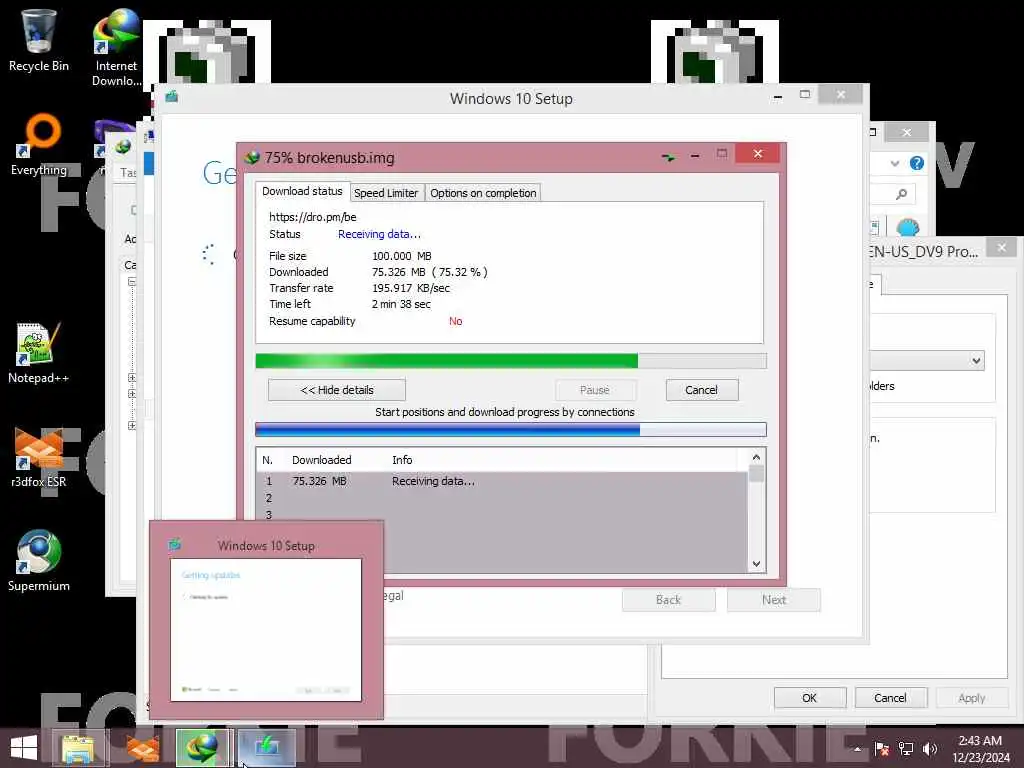
Task: Open the volume speaker tray icon
Action: tap(930, 748)
